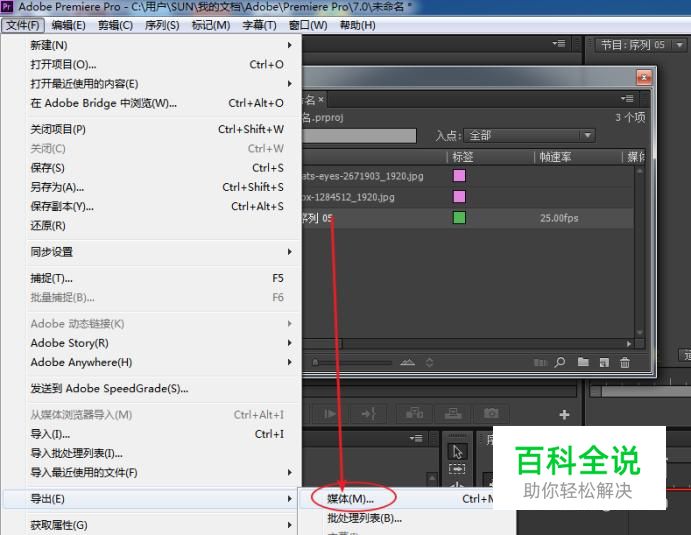
Task: Click the Play In to Out icon
Action: pos(330,413)
